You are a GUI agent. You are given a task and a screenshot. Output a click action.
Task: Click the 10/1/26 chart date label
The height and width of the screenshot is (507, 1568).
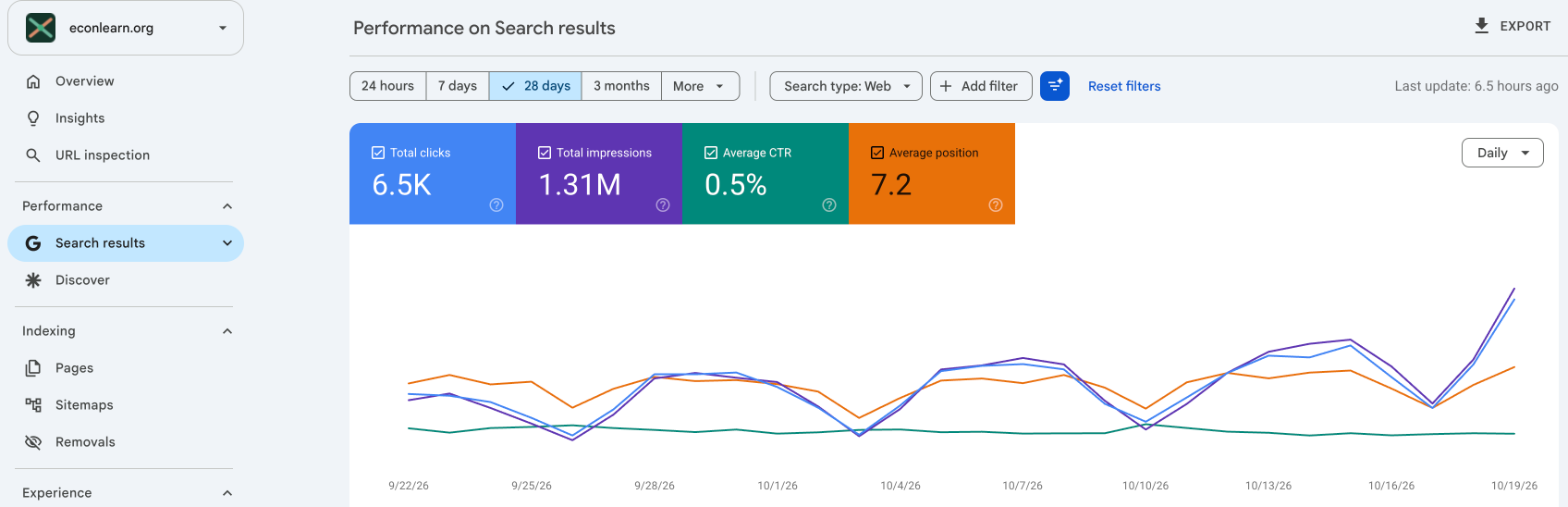click(x=776, y=486)
